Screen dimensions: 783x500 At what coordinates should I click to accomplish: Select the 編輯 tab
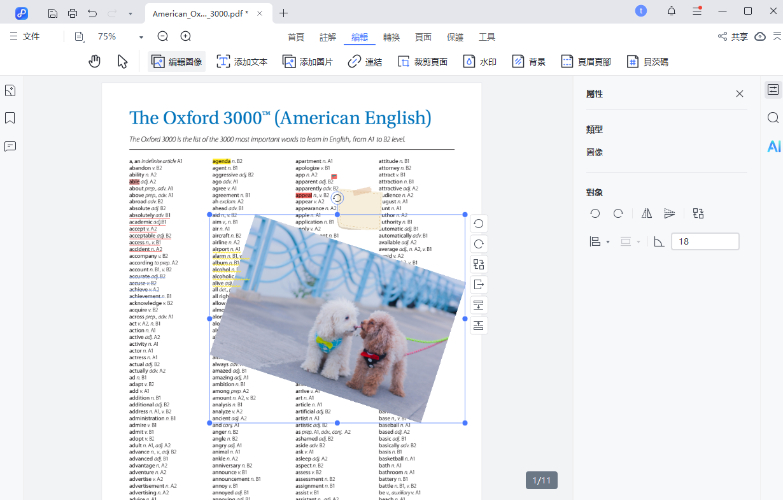pyautogui.click(x=360, y=37)
